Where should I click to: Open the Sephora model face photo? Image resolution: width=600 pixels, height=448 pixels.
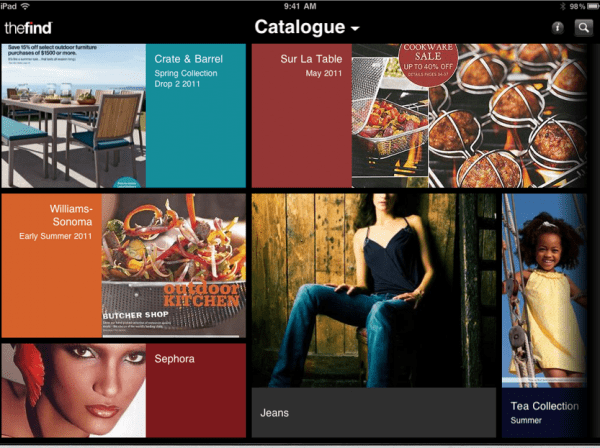point(73,390)
